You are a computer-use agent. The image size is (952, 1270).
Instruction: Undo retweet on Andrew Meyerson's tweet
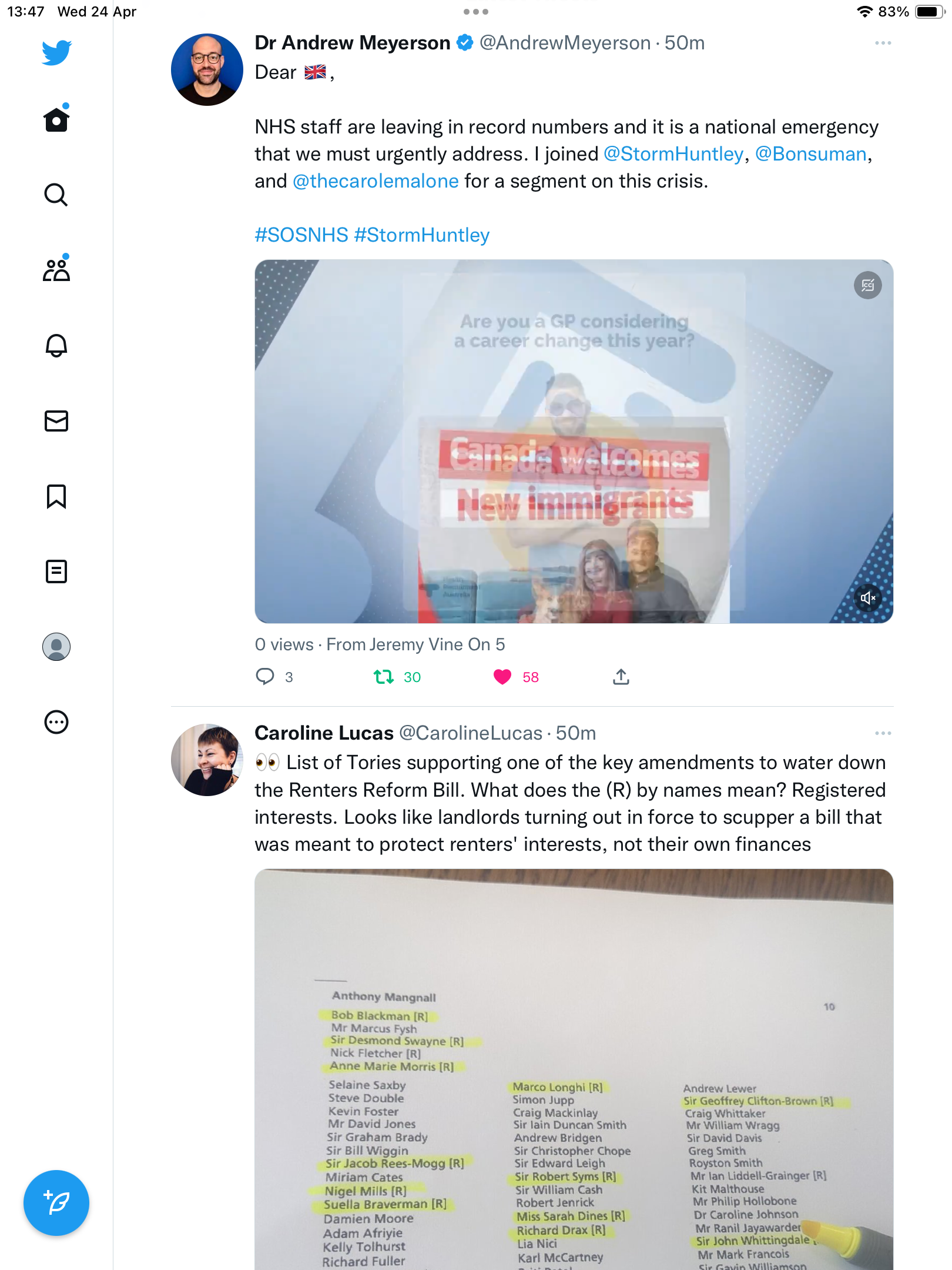pos(384,677)
